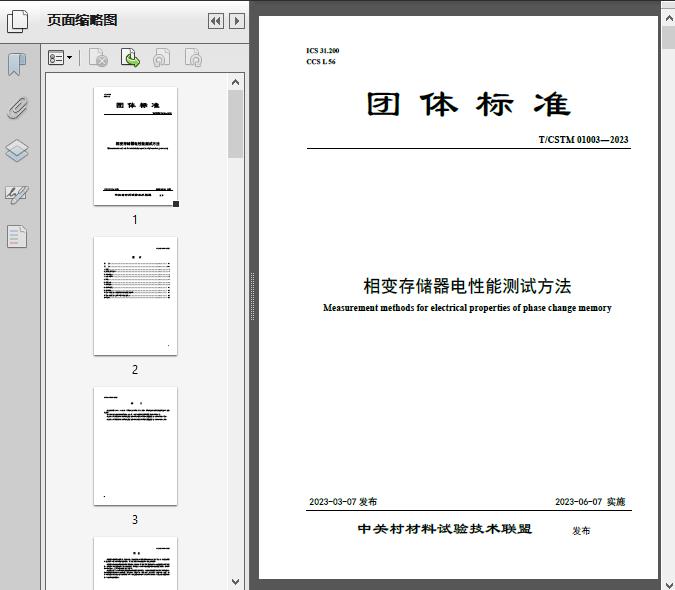
Task: Click the page resize handle on thumbnail 1
Action: click(x=176, y=204)
